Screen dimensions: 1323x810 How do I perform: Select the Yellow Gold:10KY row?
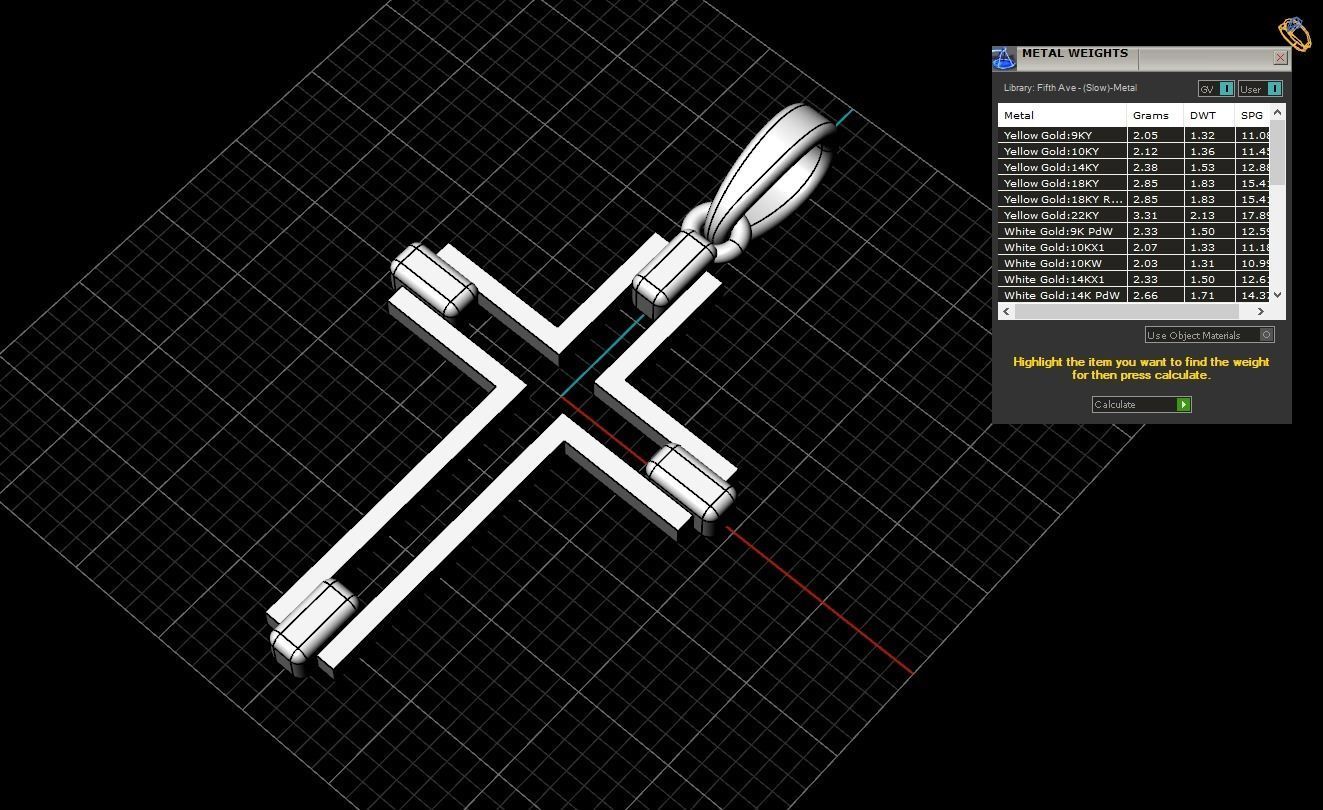pos(1134,151)
